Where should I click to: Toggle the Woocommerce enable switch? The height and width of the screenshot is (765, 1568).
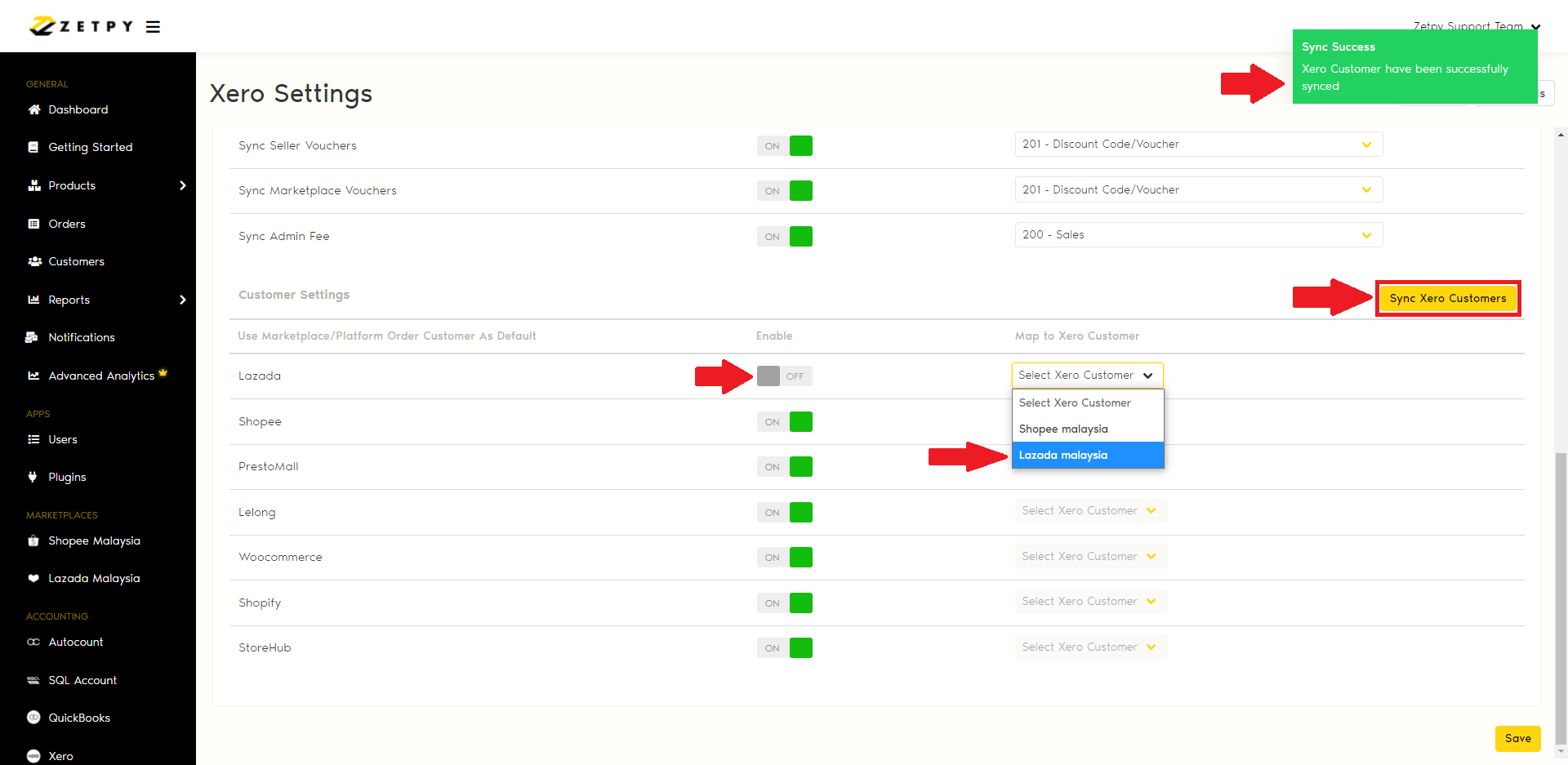pos(785,558)
